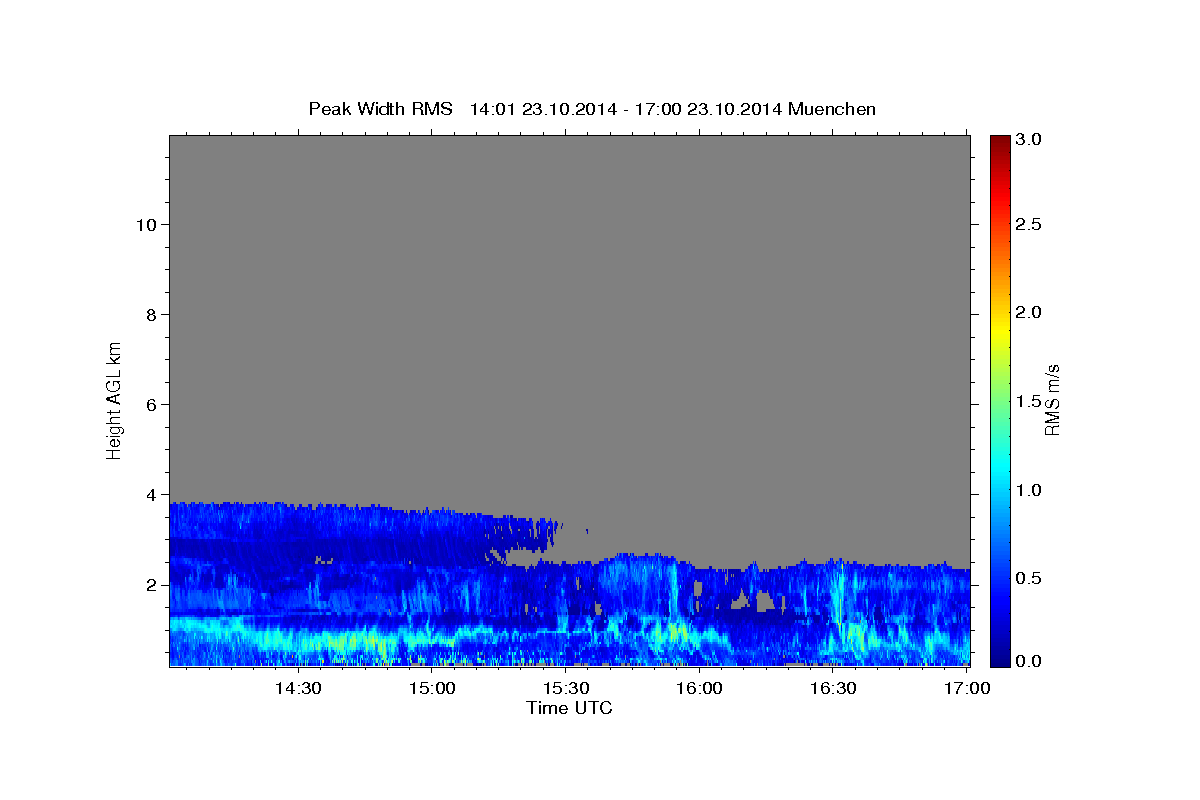Pick the dark red top of colorbar
Image resolution: width=1200 pixels, height=800 pixels.
tap(1000, 142)
